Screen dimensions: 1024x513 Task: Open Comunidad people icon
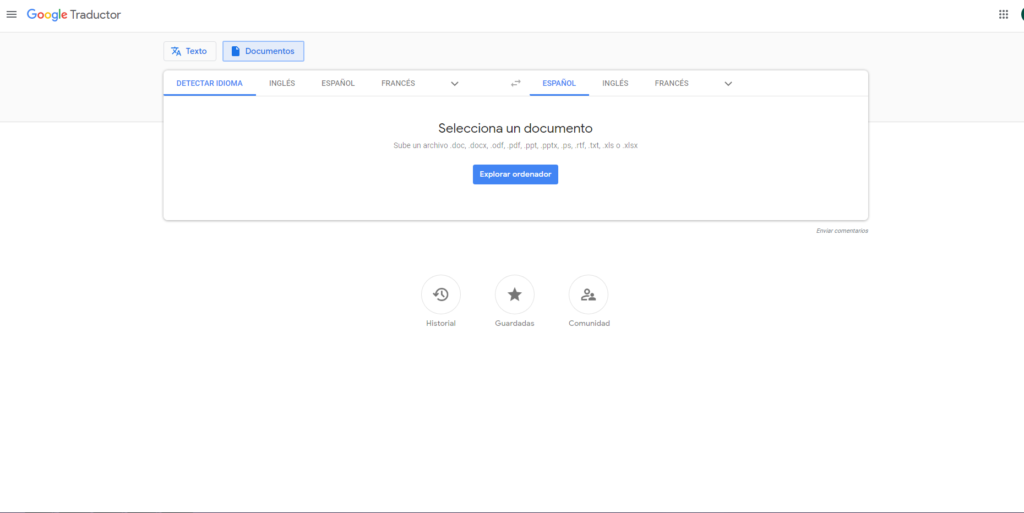[588, 295]
